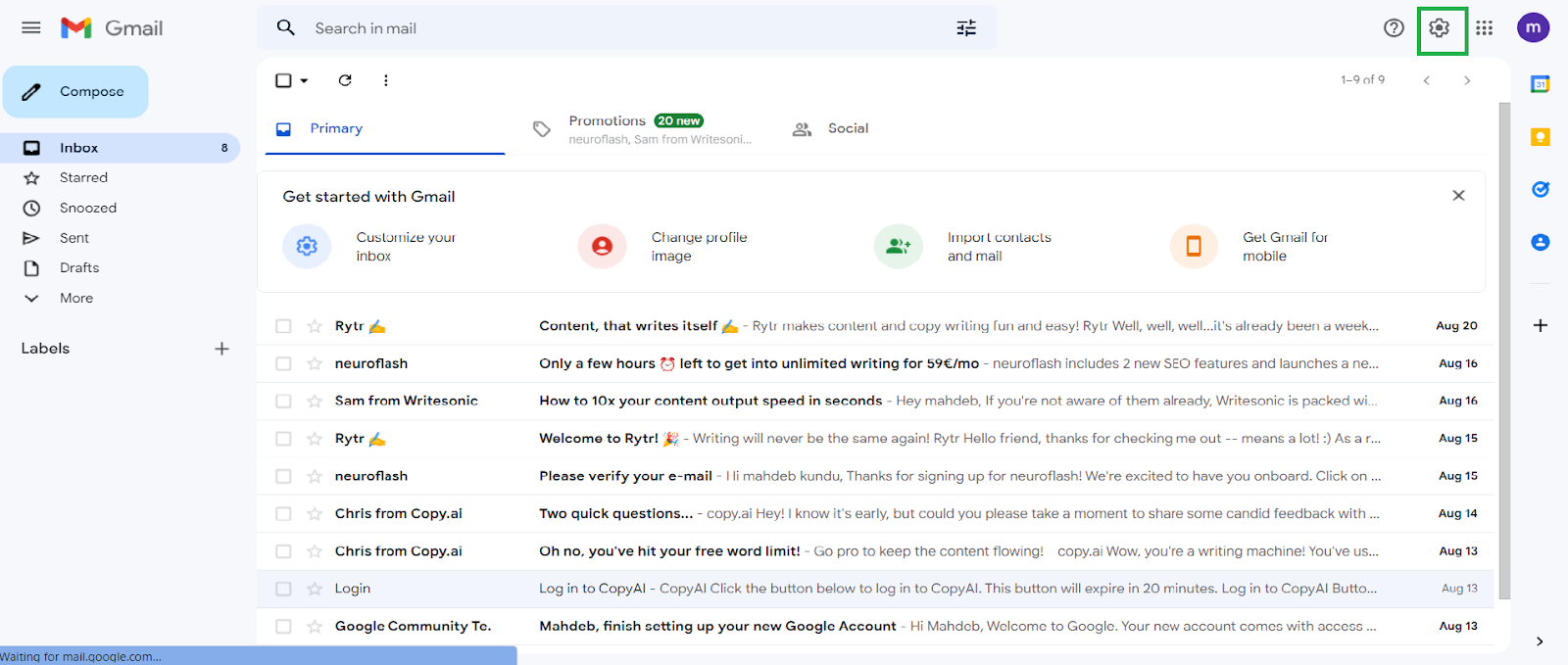Image resolution: width=1568 pixels, height=665 pixels.
Task: Dismiss Get started with Gmail card
Action: [1458, 196]
